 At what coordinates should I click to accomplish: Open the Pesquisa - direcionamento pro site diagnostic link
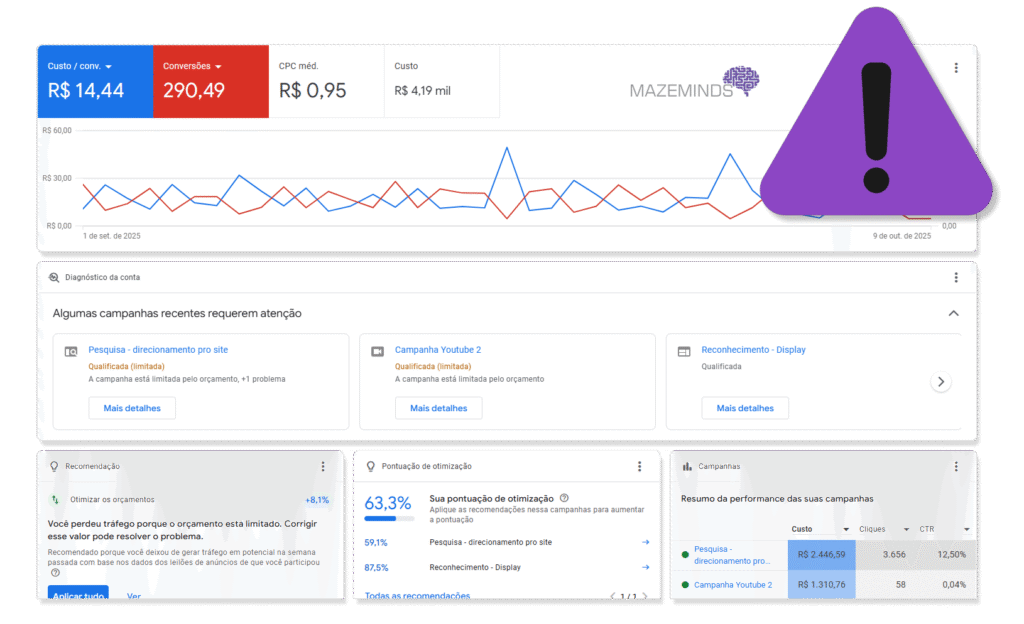(x=158, y=350)
